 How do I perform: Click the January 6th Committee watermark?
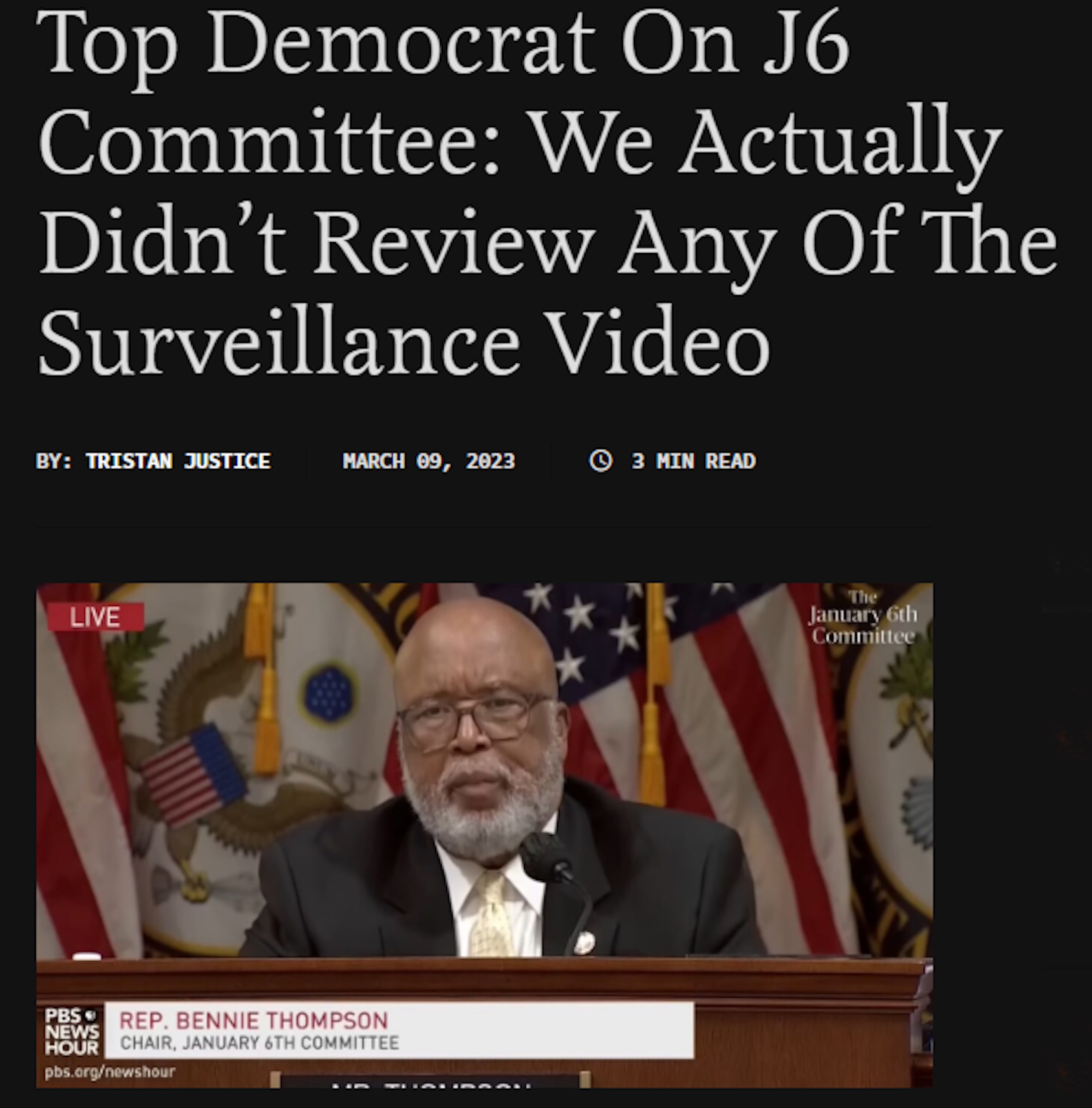coord(863,617)
